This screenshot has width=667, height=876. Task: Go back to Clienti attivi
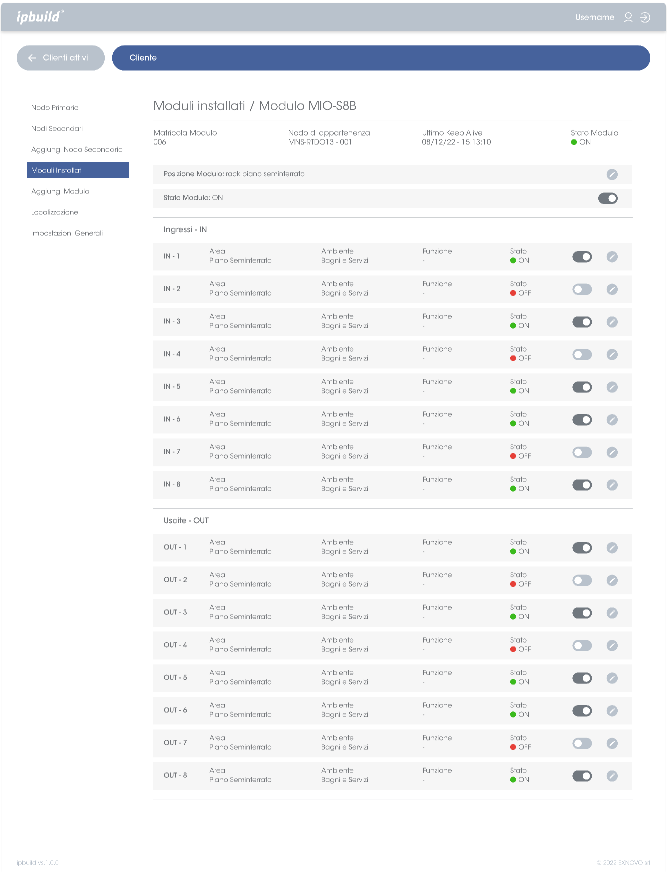coord(61,58)
